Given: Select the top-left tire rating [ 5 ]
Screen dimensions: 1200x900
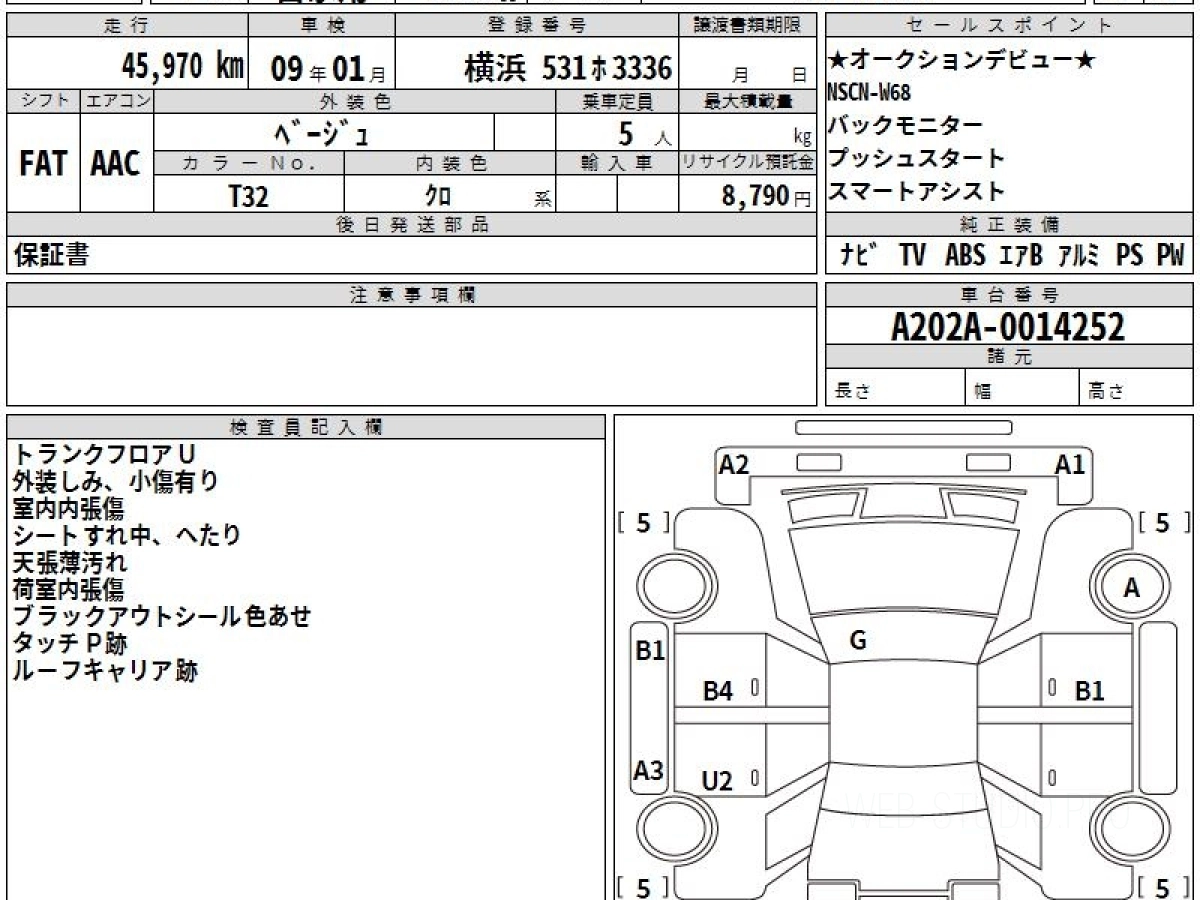Looking at the screenshot, I should pyautogui.click(x=643, y=522).
